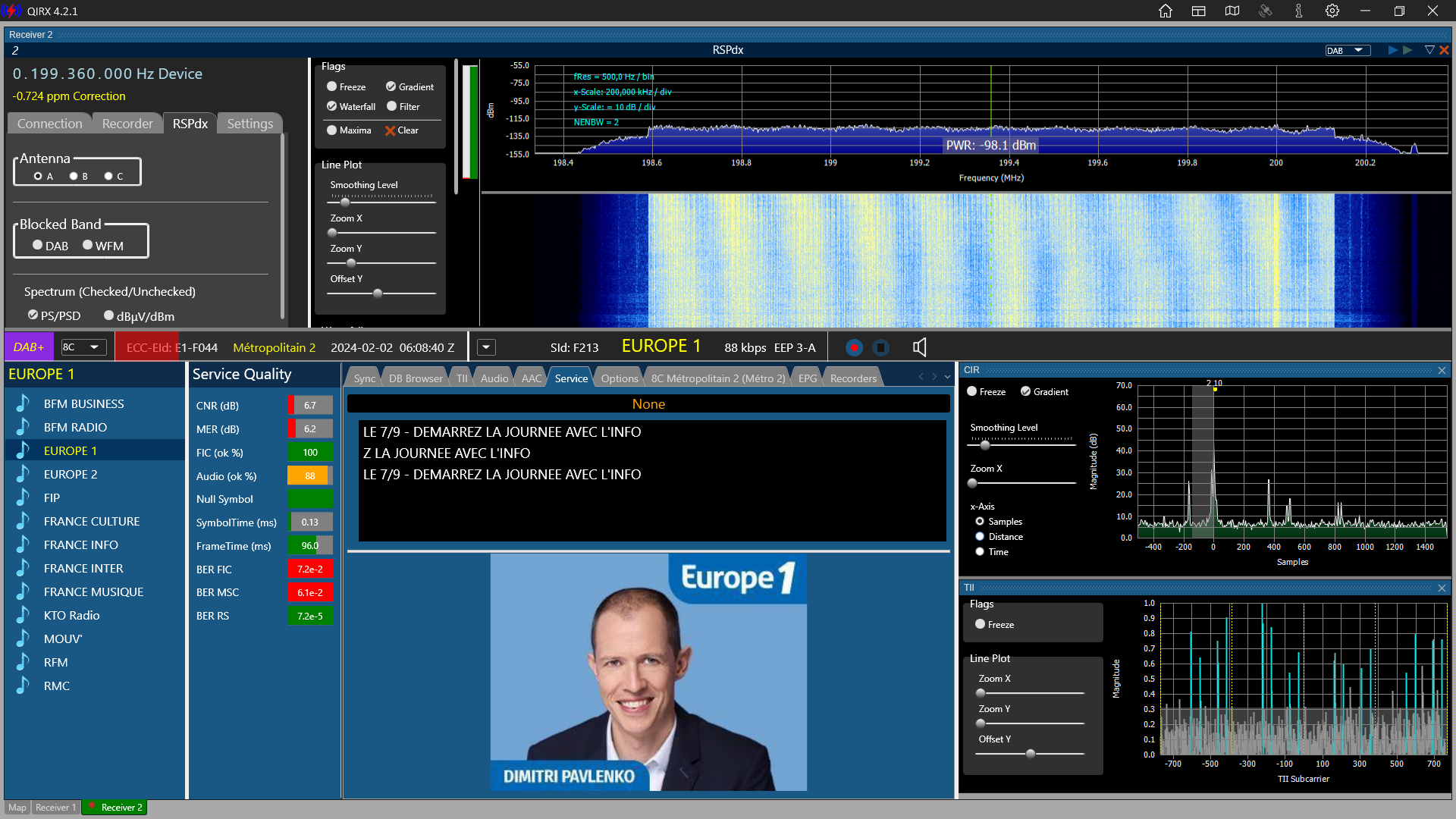The image size is (1456, 819).
Task: Toggle the Waterfall flag
Action: pos(332,106)
